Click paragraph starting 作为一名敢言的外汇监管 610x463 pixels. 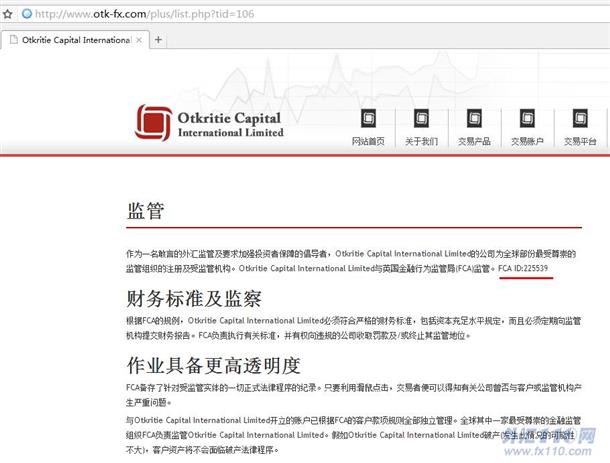[351, 261]
